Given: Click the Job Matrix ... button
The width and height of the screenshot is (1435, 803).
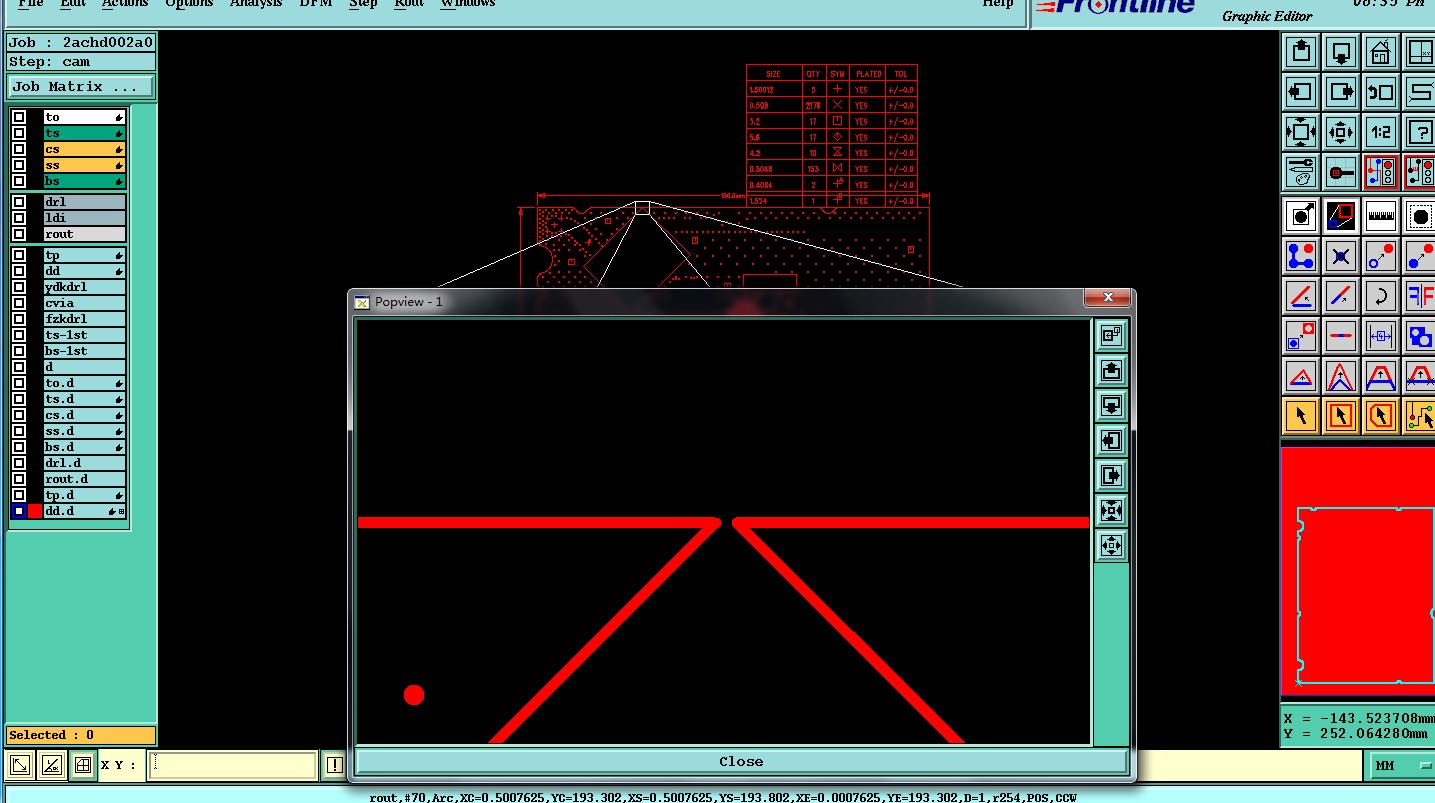Looking at the screenshot, I should 81,86.
